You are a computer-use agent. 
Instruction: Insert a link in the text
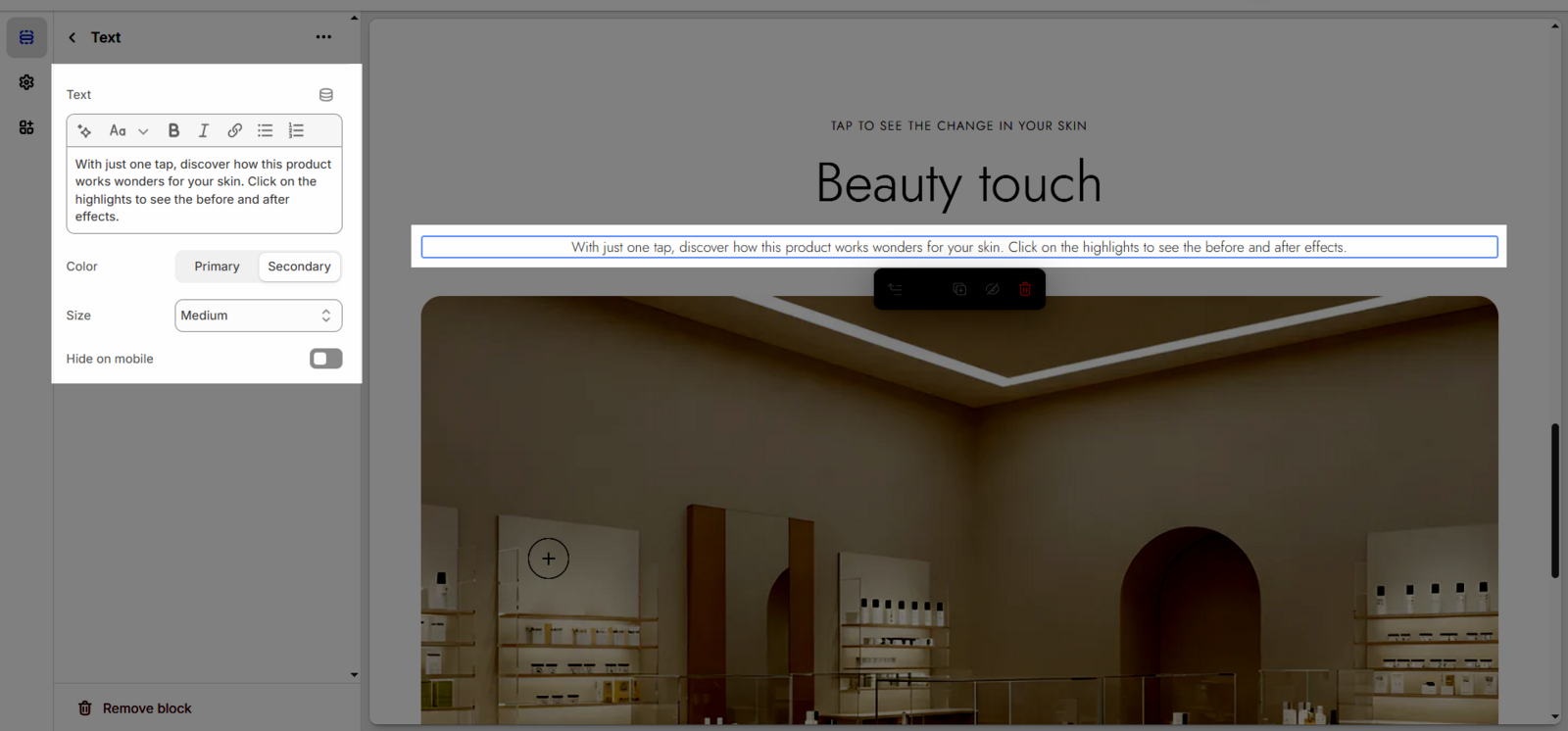[234, 130]
